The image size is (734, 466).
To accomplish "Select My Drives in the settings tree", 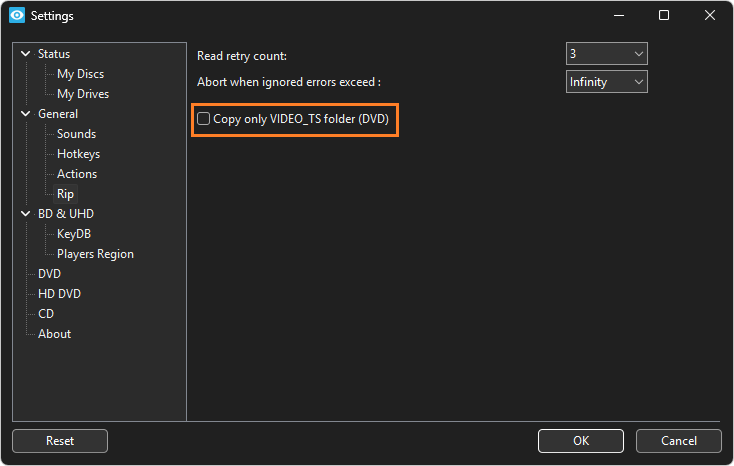I will click(83, 94).
